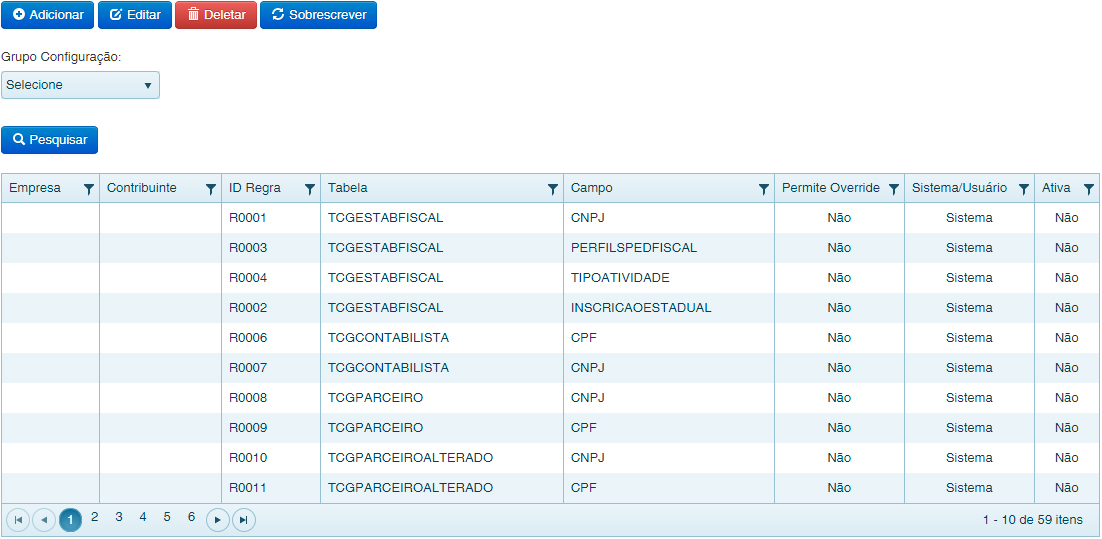Image resolution: width=1102 pixels, height=539 pixels.
Task: Select the R0004 rule cell
Action: tap(271, 278)
